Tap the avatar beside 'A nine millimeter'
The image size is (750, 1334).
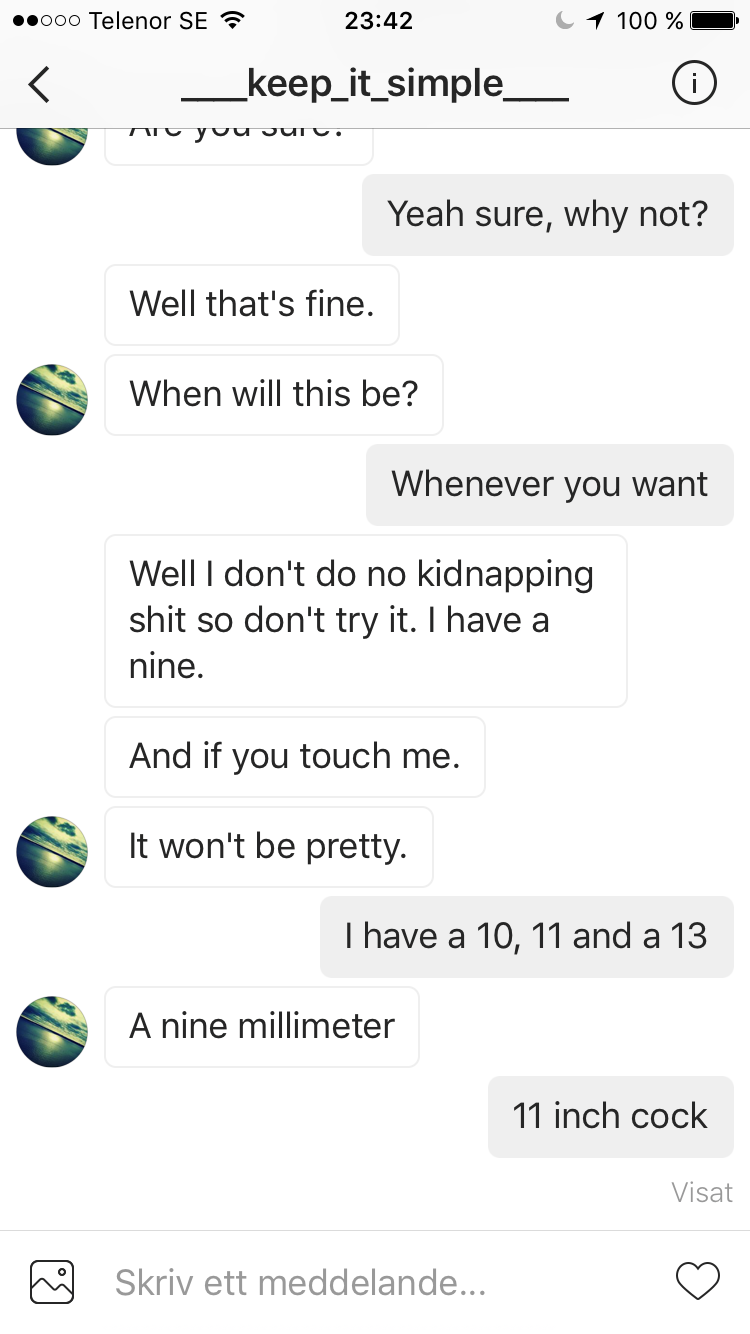(x=52, y=1031)
